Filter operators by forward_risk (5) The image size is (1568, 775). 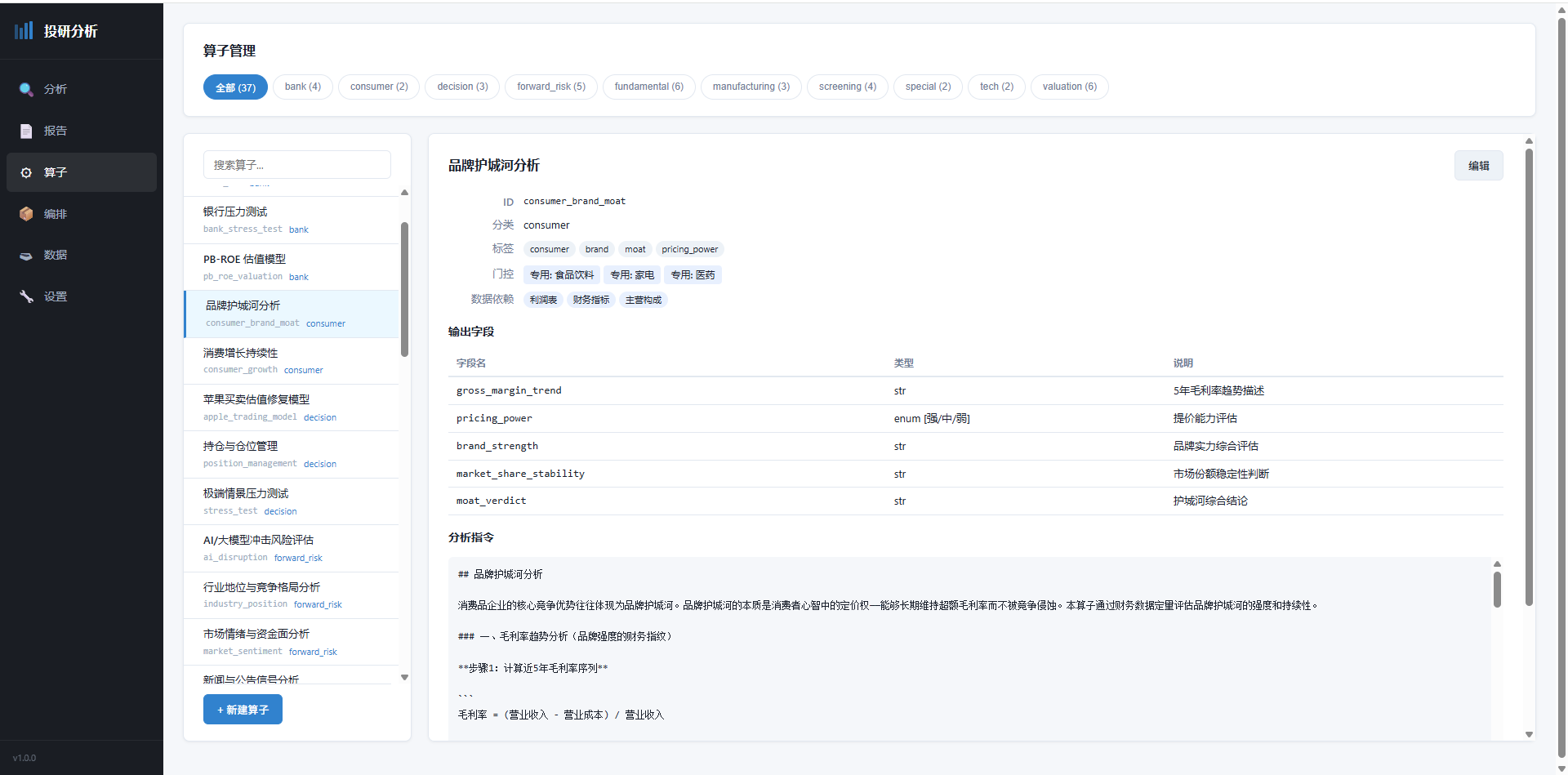coord(551,87)
